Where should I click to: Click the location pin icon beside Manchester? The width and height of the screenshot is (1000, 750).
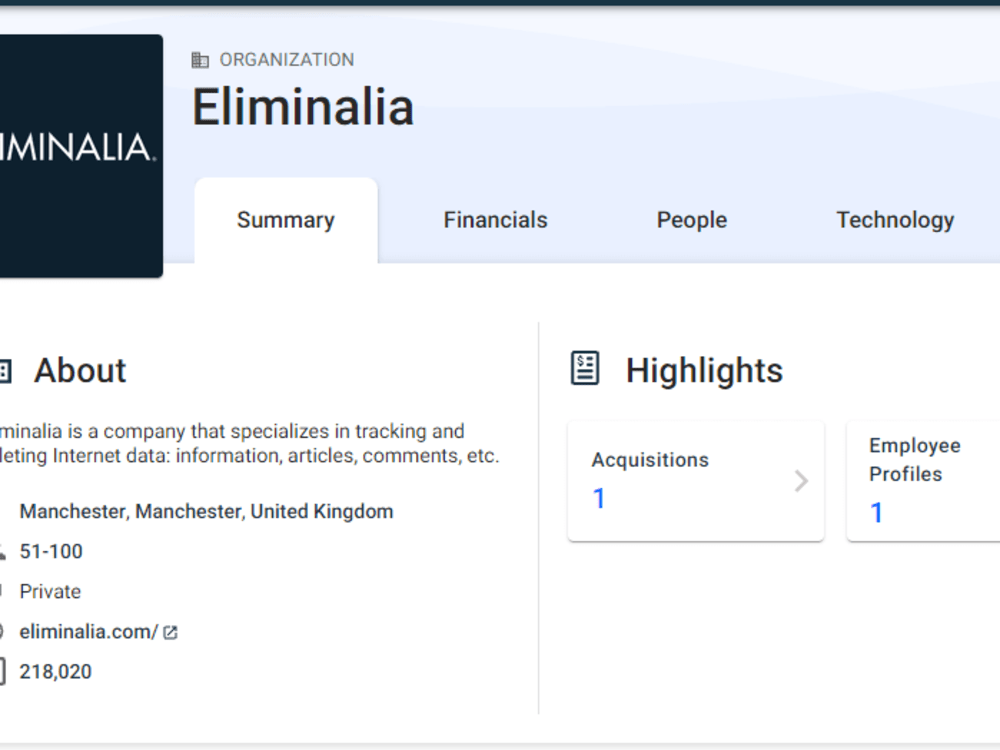[x=3, y=511]
